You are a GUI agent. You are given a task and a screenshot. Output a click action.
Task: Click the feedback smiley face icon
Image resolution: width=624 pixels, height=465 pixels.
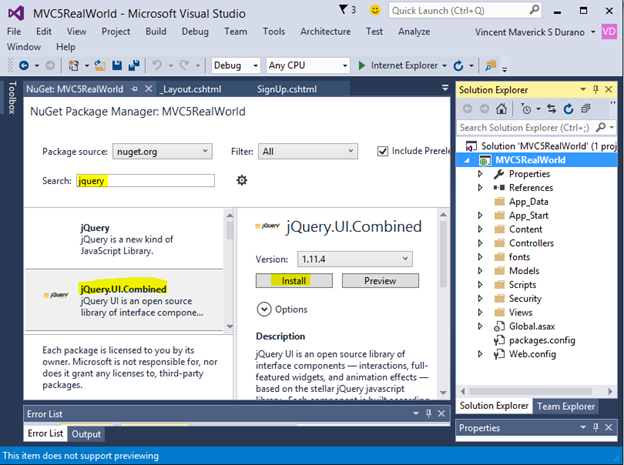coord(375,10)
